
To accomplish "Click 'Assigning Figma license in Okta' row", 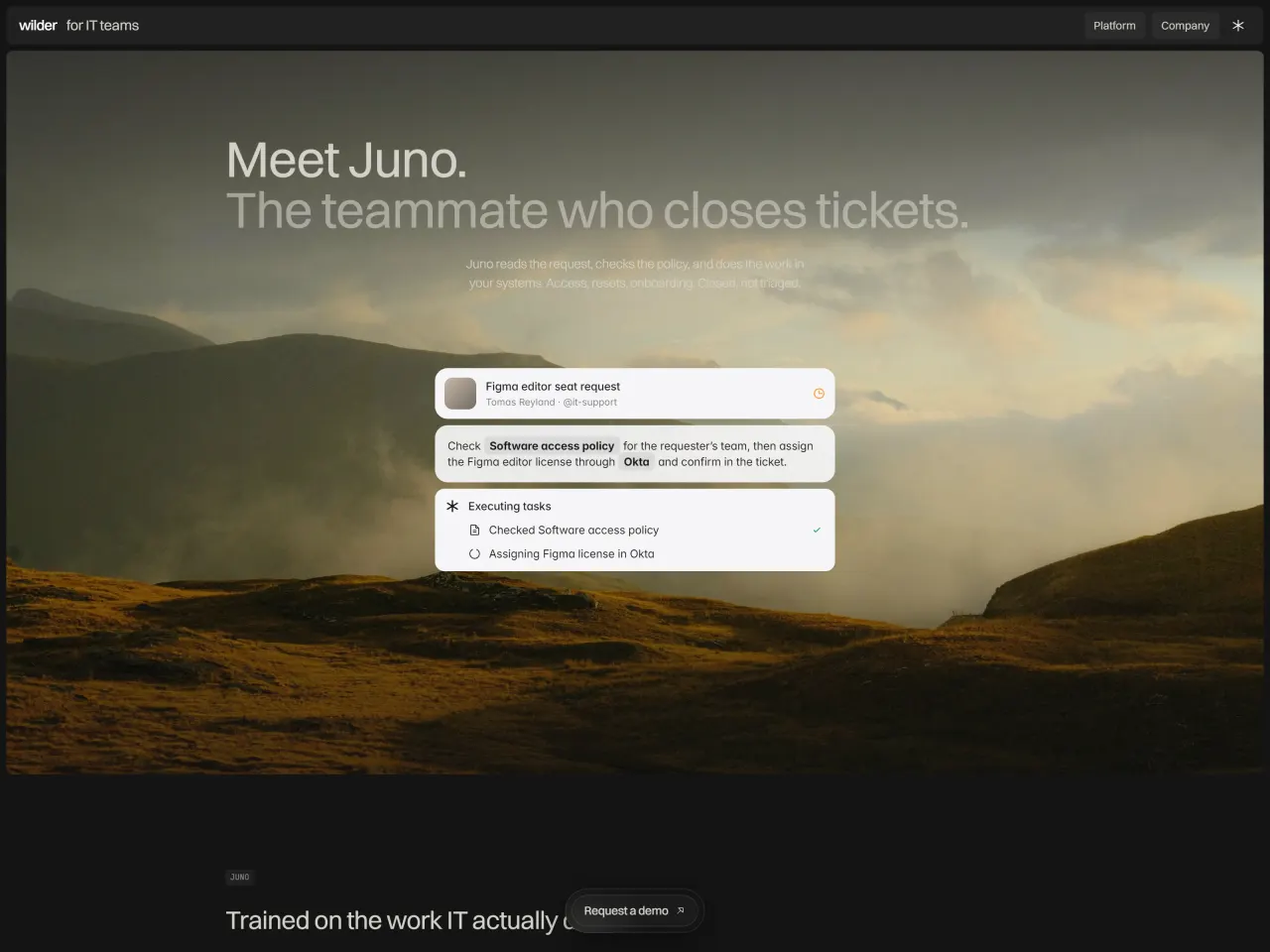I will [635, 554].
